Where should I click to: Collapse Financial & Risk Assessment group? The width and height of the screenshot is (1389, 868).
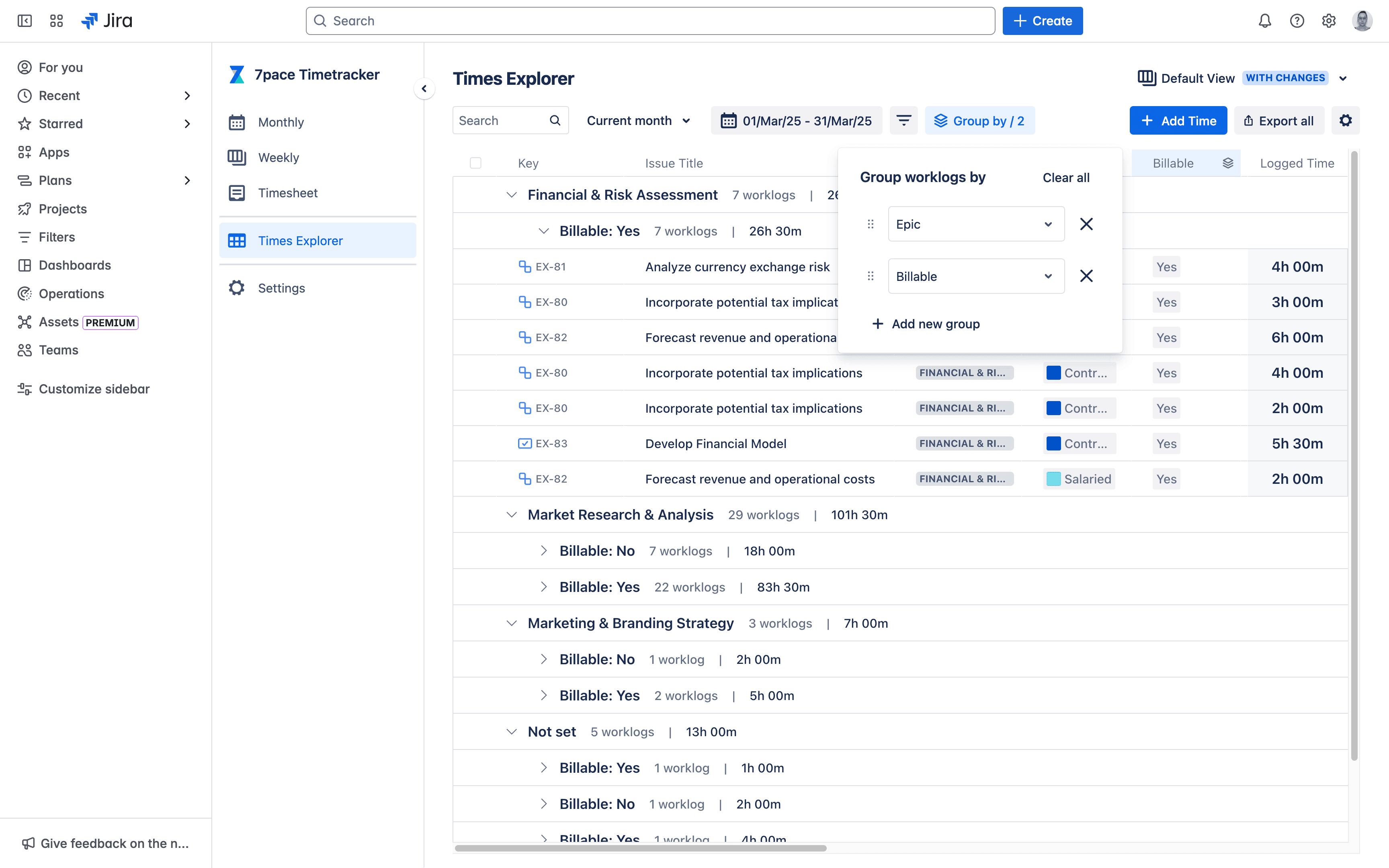click(x=511, y=194)
